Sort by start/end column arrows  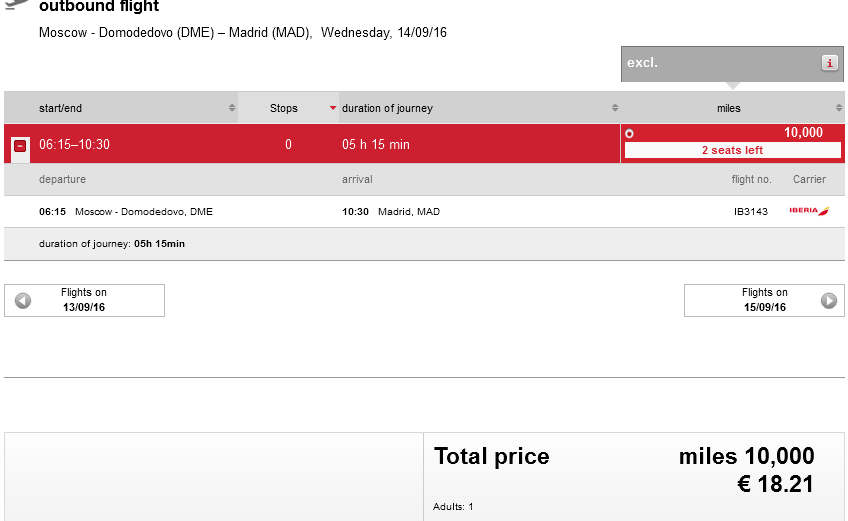232,108
